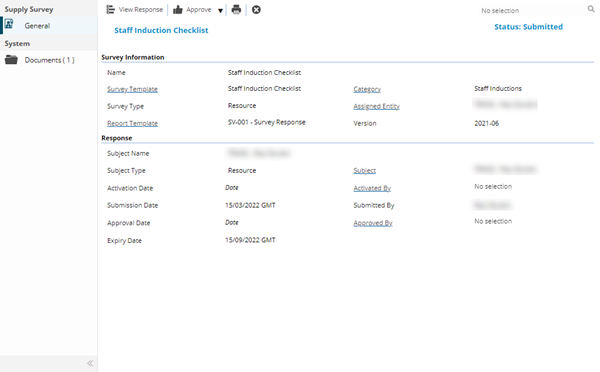Collapse the sidebar with double chevron
Viewport: 600px width, 372px height.
tap(90, 363)
